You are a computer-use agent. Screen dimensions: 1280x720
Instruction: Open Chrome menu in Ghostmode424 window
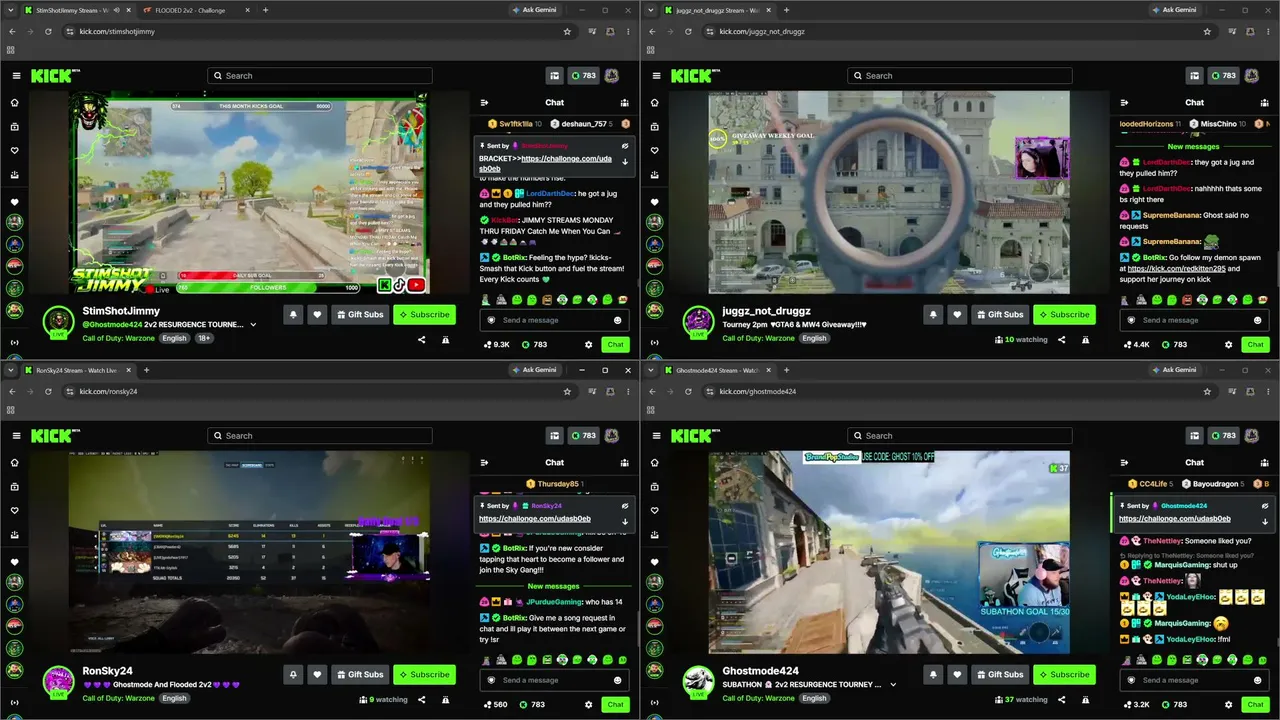[x=1268, y=391]
